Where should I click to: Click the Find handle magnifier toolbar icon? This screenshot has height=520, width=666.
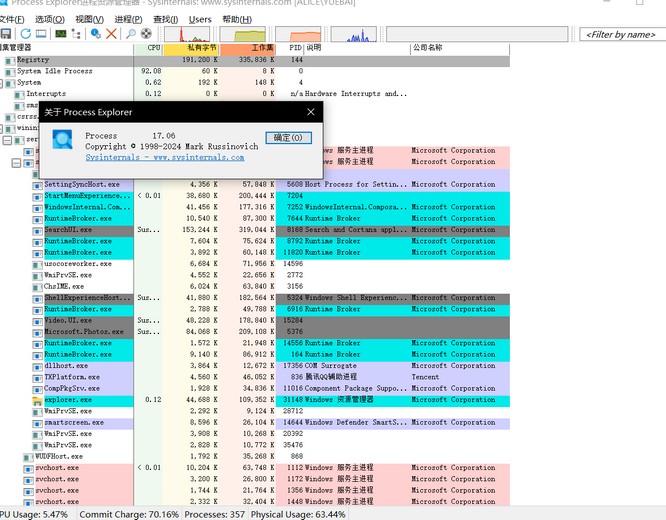(130, 34)
